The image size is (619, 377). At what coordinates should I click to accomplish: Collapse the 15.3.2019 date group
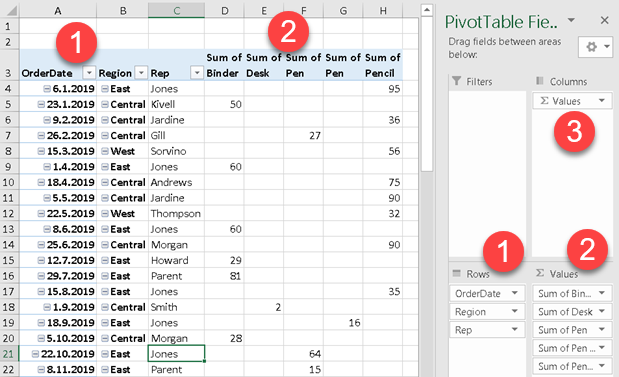click(x=41, y=151)
